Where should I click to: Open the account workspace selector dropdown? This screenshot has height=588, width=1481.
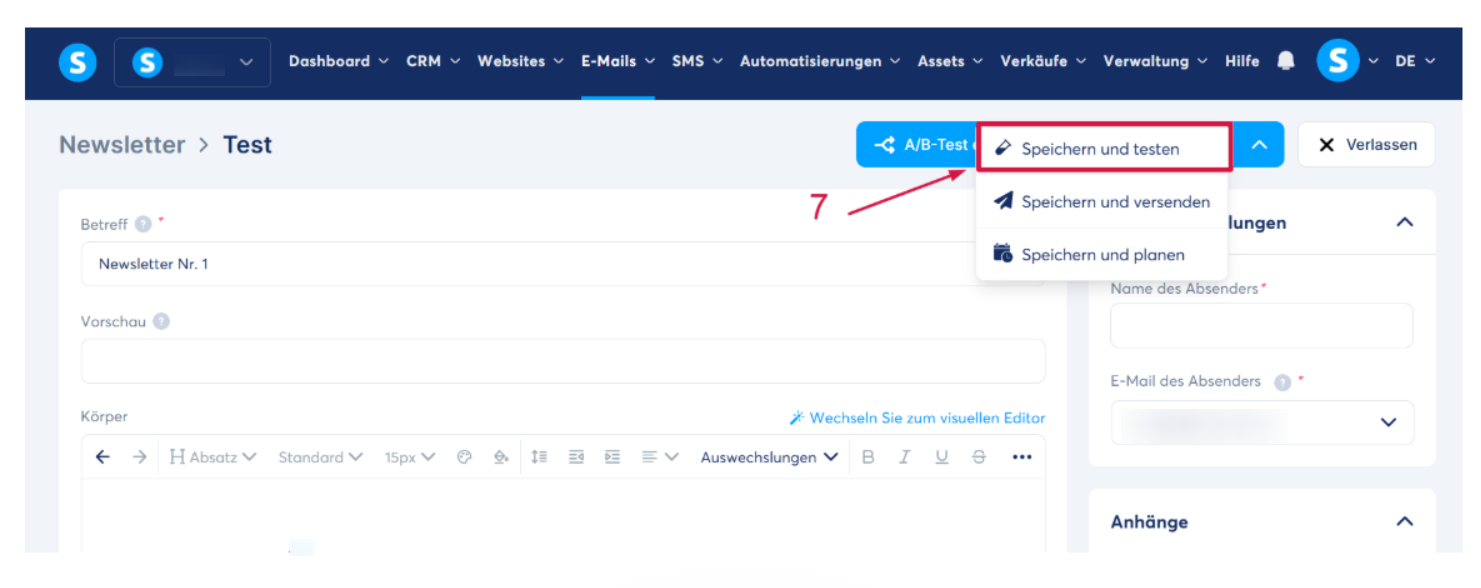(192, 62)
